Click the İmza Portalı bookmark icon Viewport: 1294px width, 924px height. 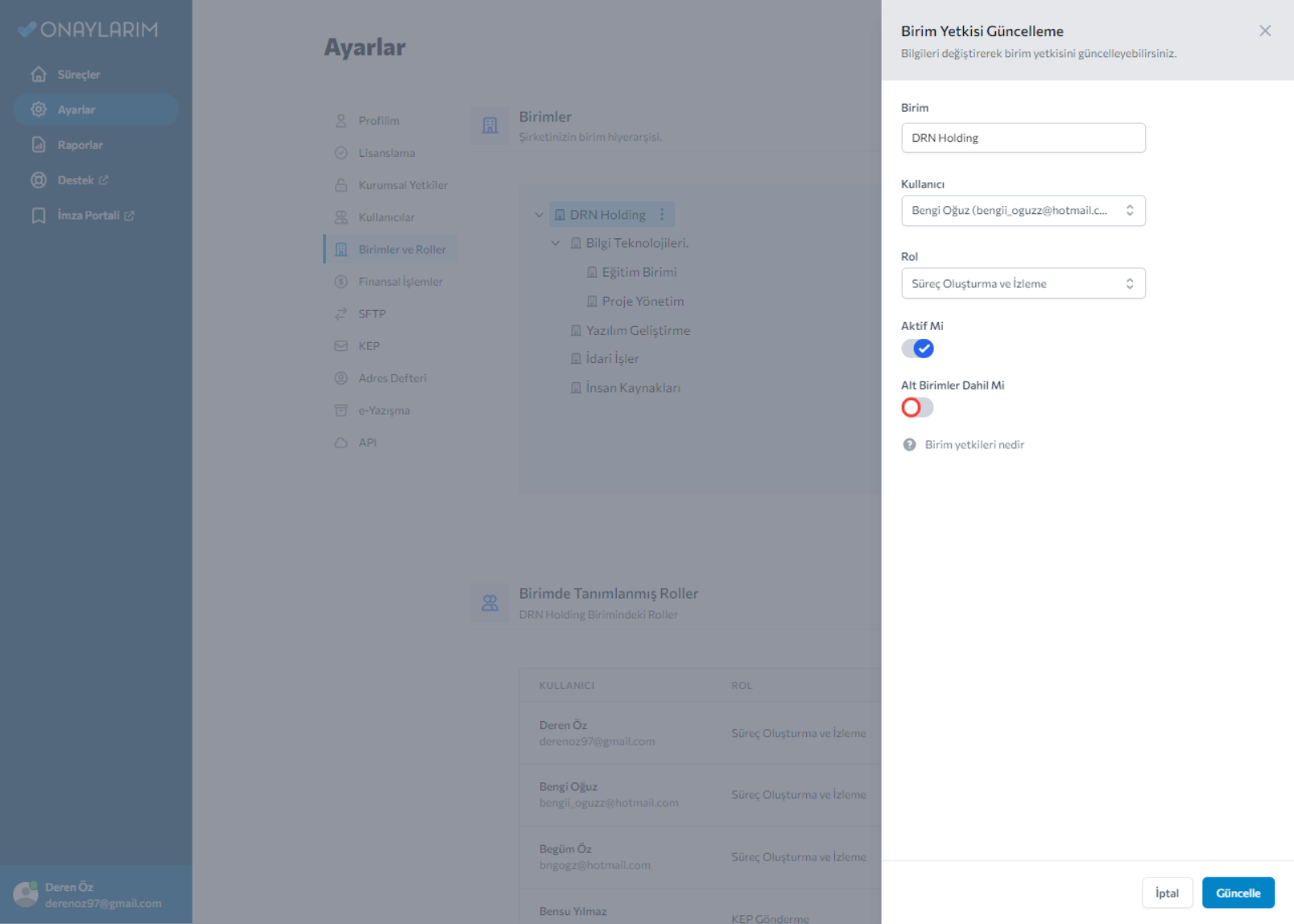(x=39, y=216)
